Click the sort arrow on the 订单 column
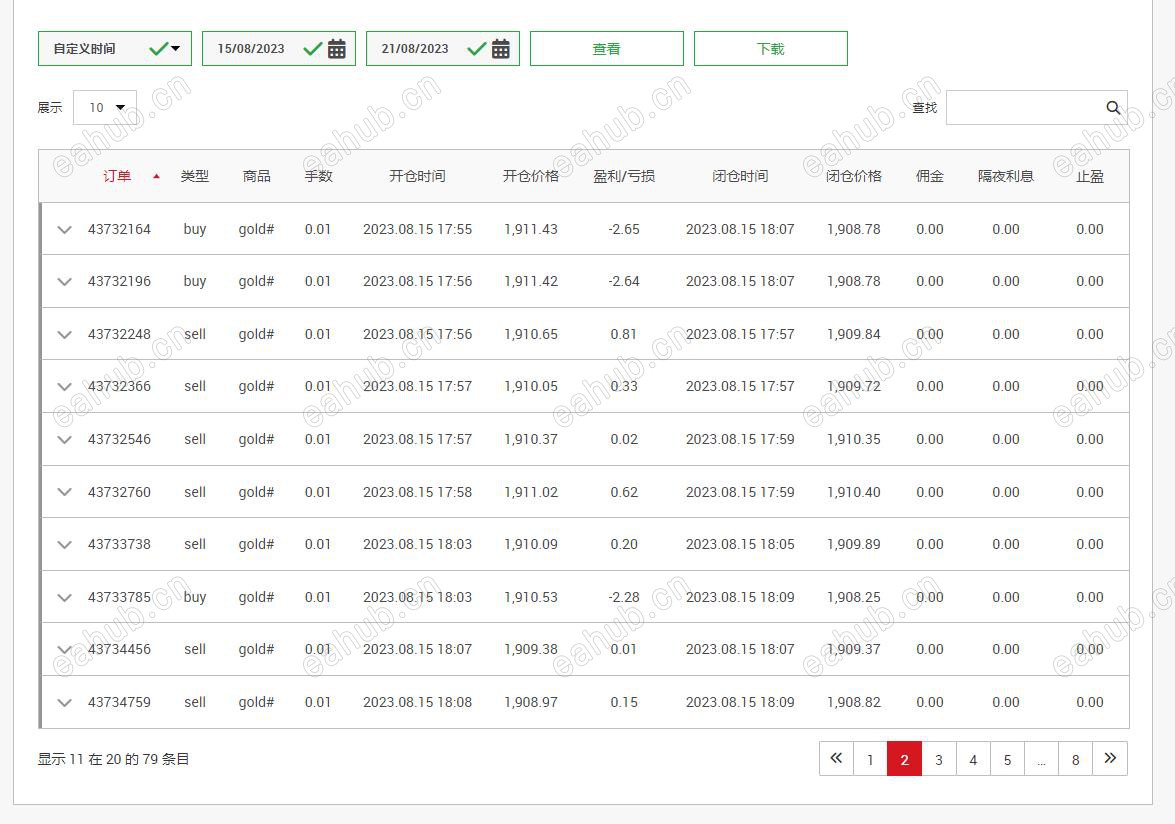Image resolution: width=1175 pixels, height=824 pixels. point(156,176)
